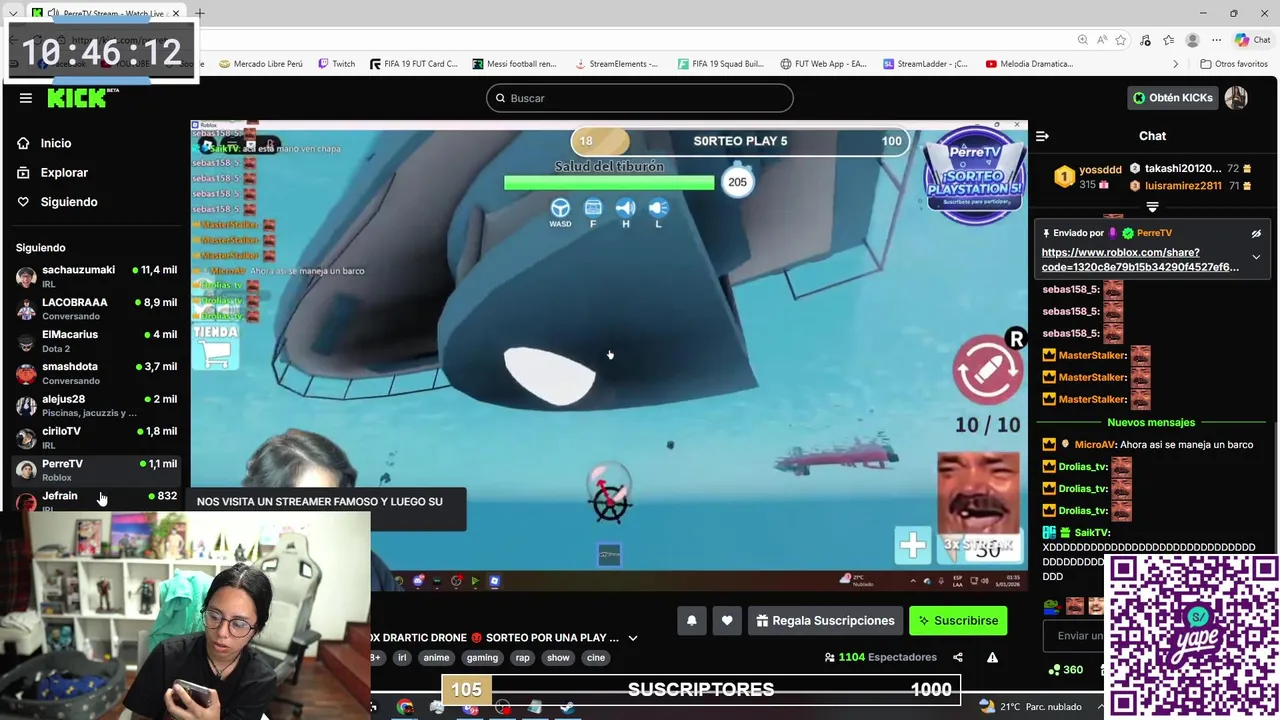
Task: Select the show tag
Action: coord(558,657)
